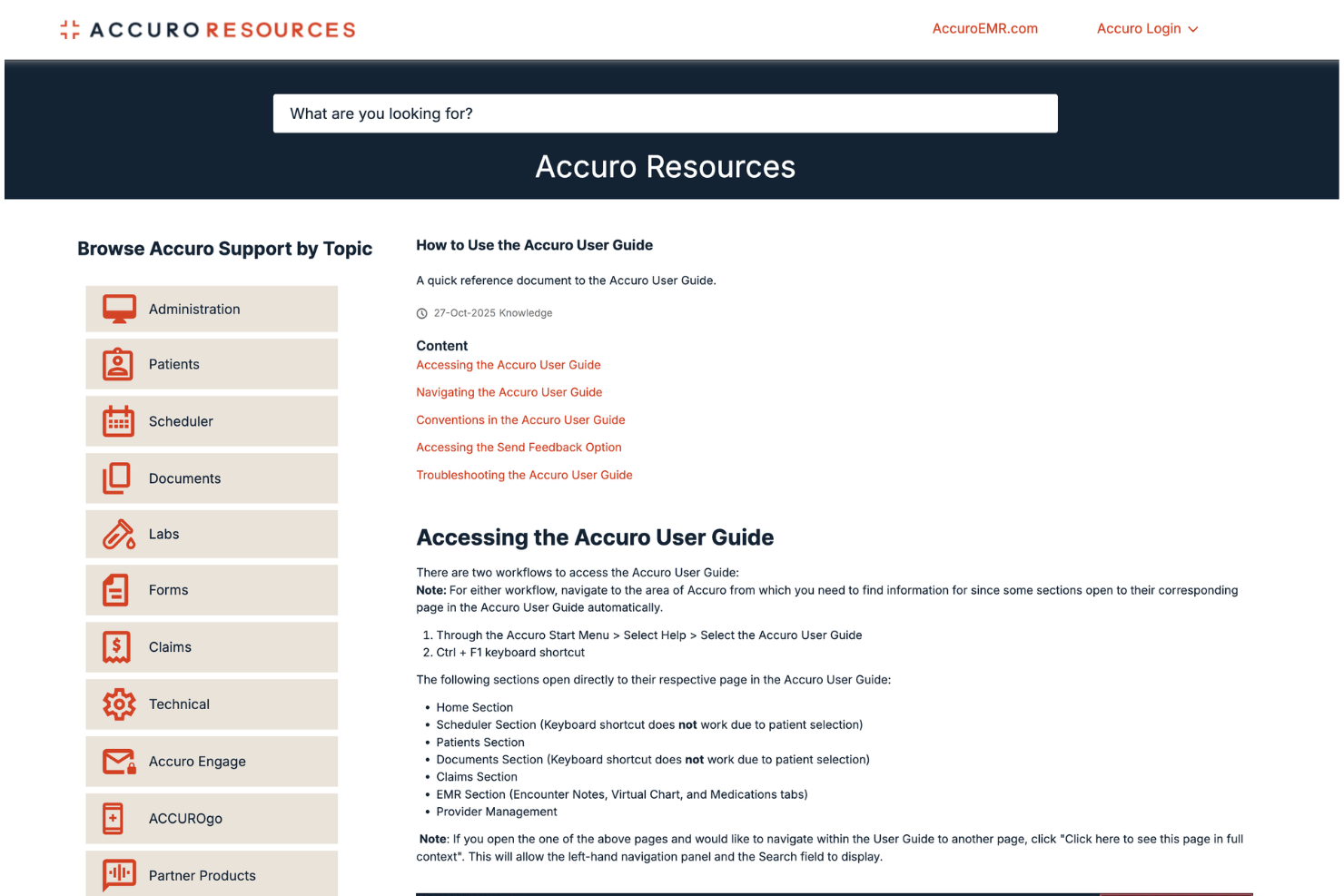The height and width of the screenshot is (896, 1344).
Task: Click the Documents copy icon
Action: 117,478
